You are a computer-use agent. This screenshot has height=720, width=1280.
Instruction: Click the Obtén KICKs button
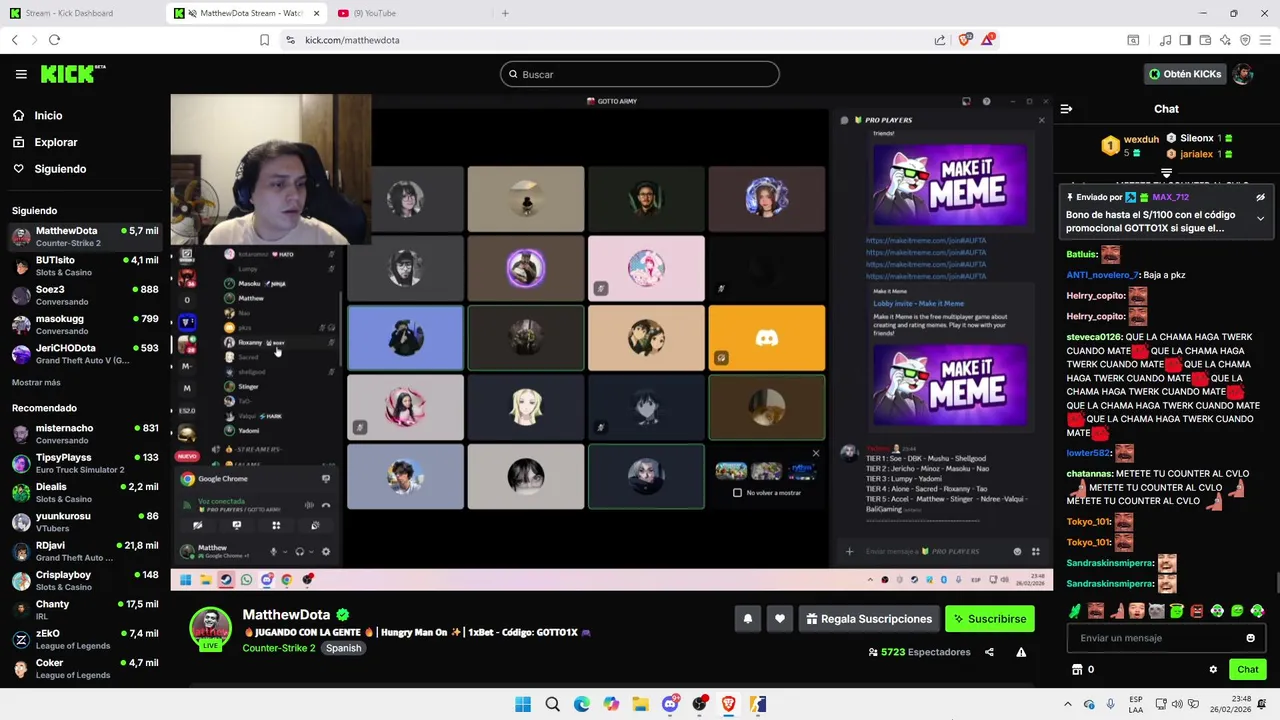point(1184,74)
